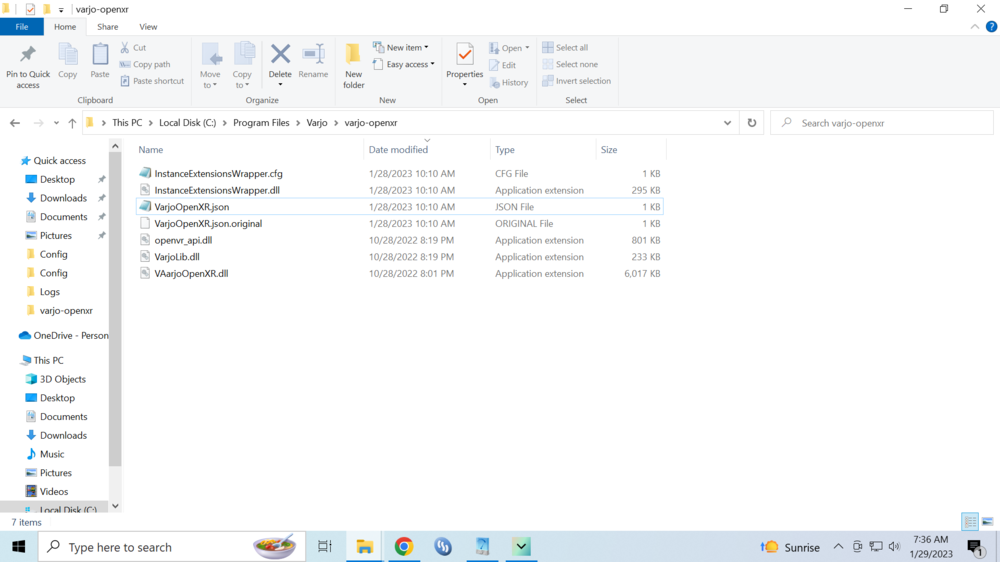Switch to large thumbnails view icon
Image resolution: width=1000 pixels, height=562 pixels.
pyautogui.click(x=987, y=522)
